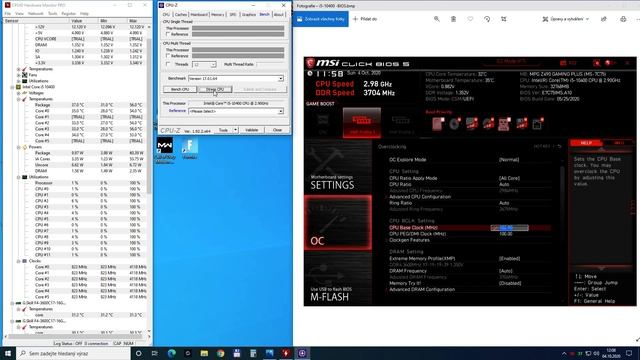Viewport: 640px width, 360px height.
Task: Open the Calculator icon on the taskbar
Action: tap(253, 353)
